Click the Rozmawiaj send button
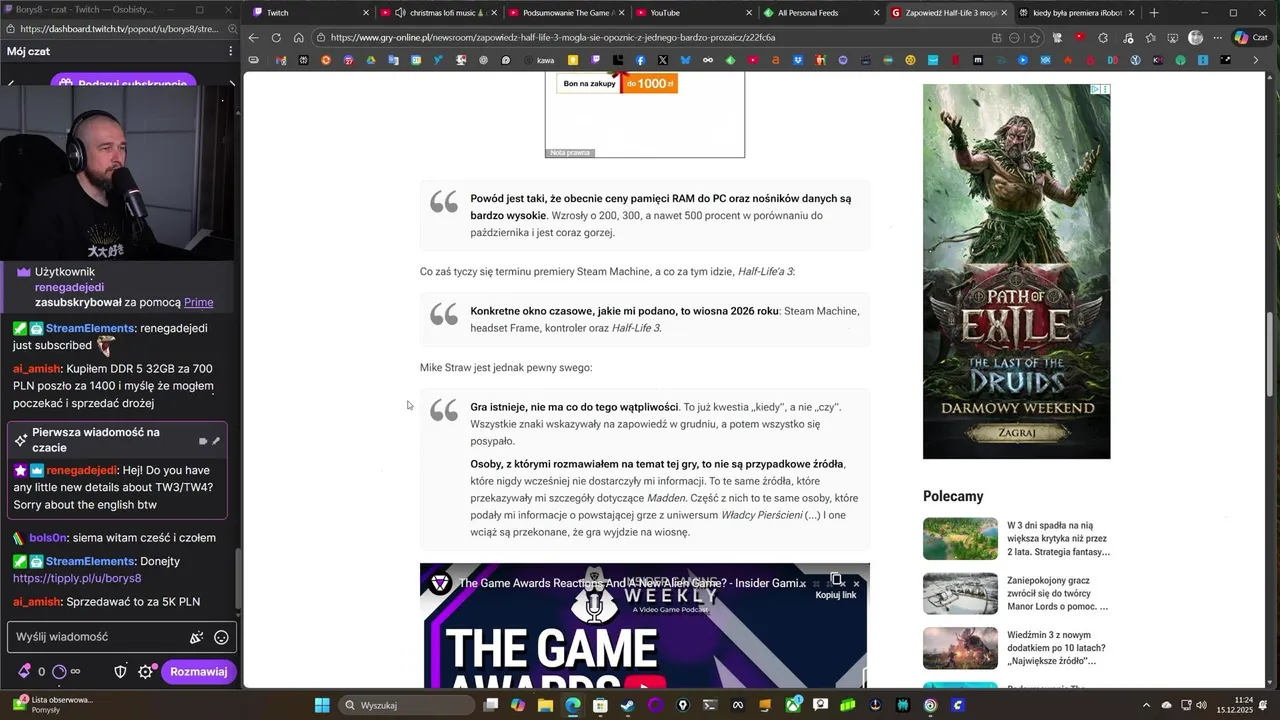Image resolution: width=1280 pixels, height=720 pixels. point(198,672)
